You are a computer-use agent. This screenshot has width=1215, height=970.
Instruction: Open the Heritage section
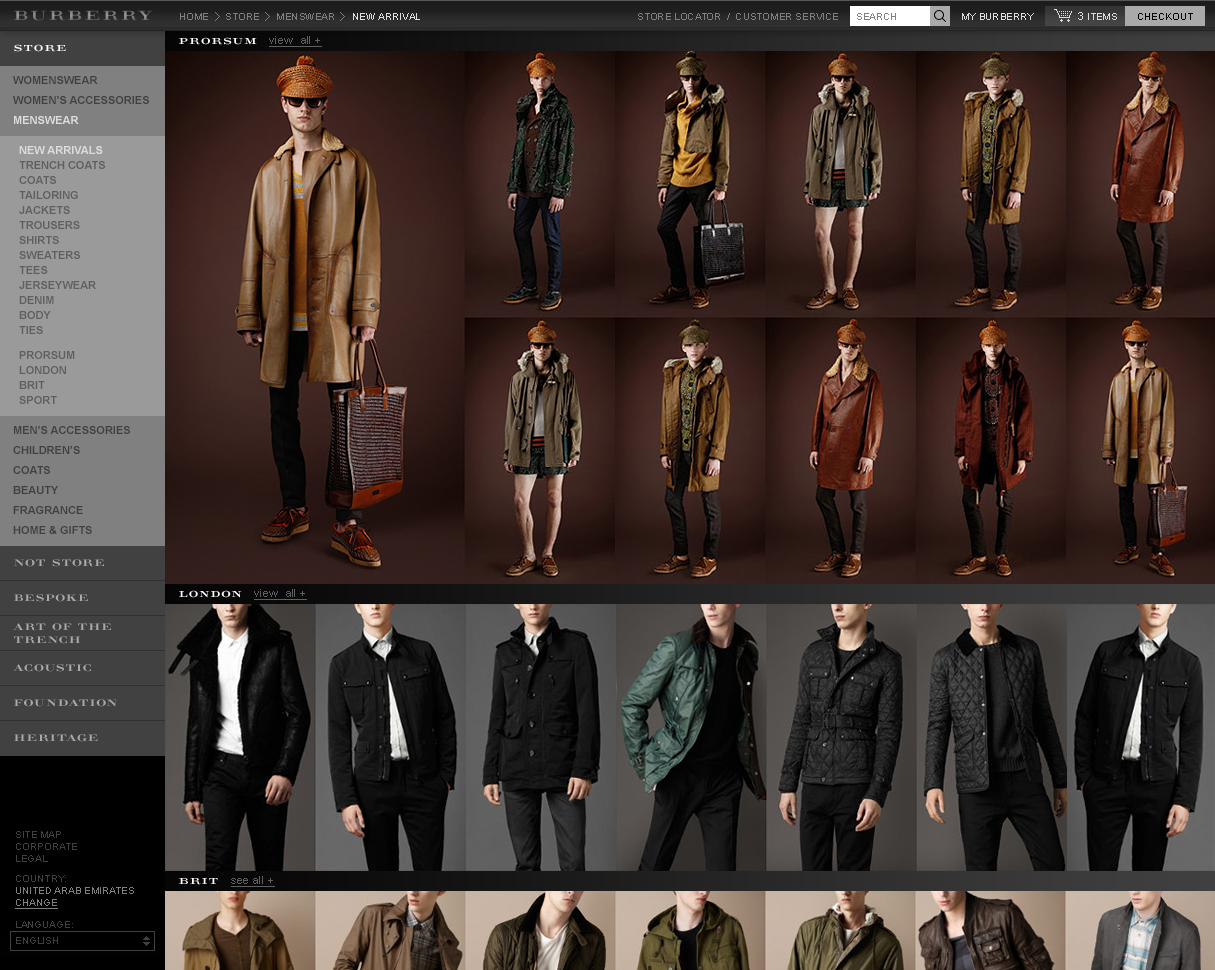[56, 738]
